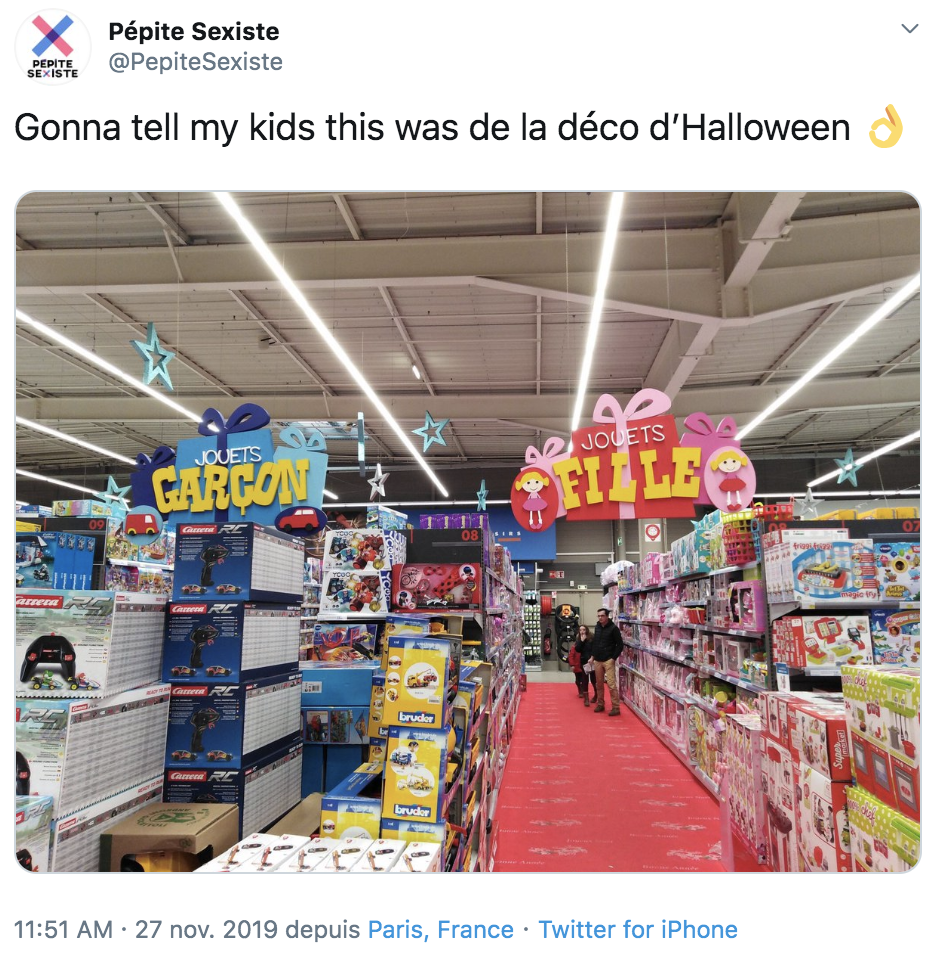Click the Jouets Garçon sign in photo

tap(230, 471)
